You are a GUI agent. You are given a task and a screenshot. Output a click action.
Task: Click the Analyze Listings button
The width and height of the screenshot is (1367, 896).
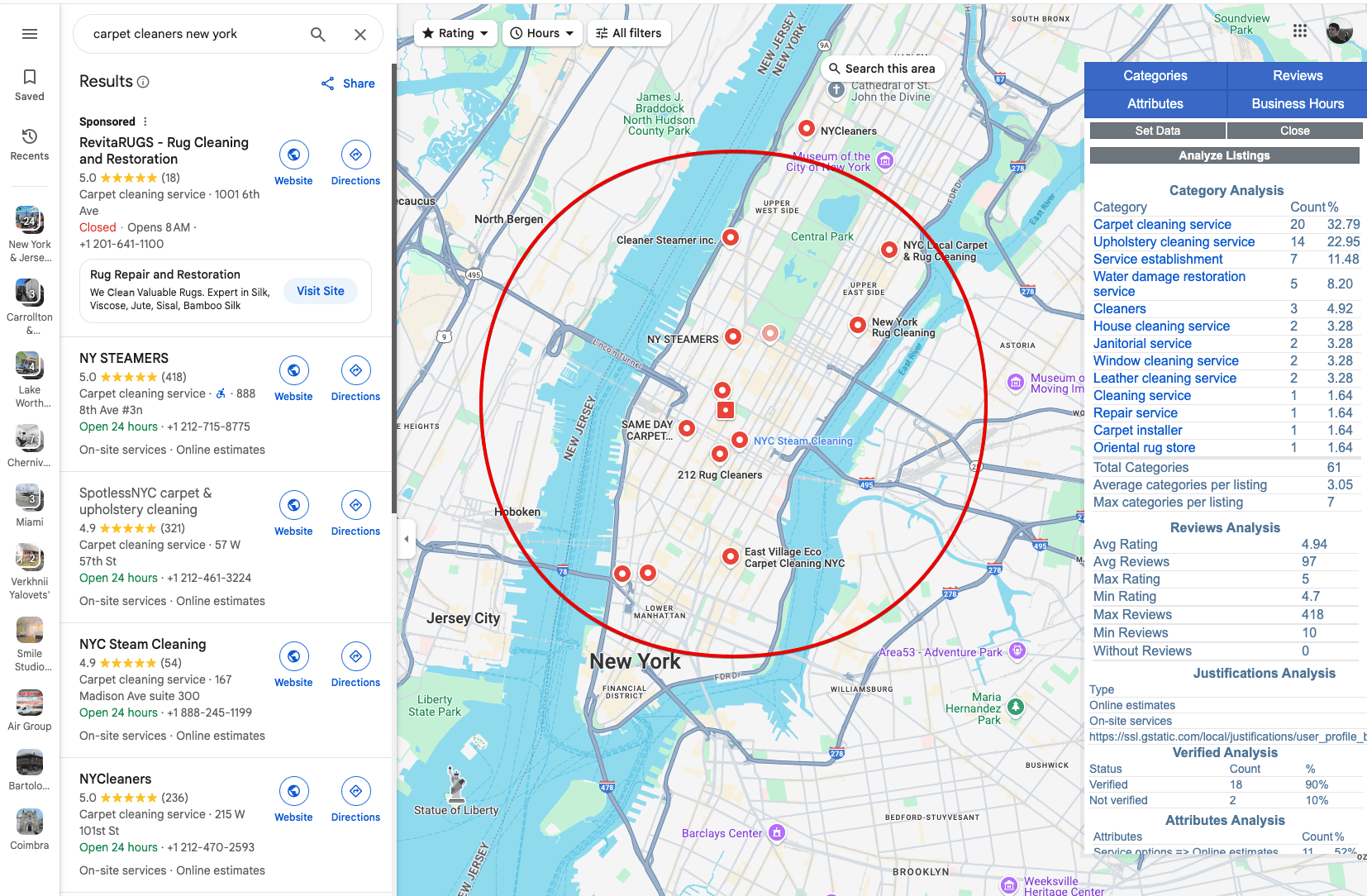pyautogui.click(x=1224, y=155)
